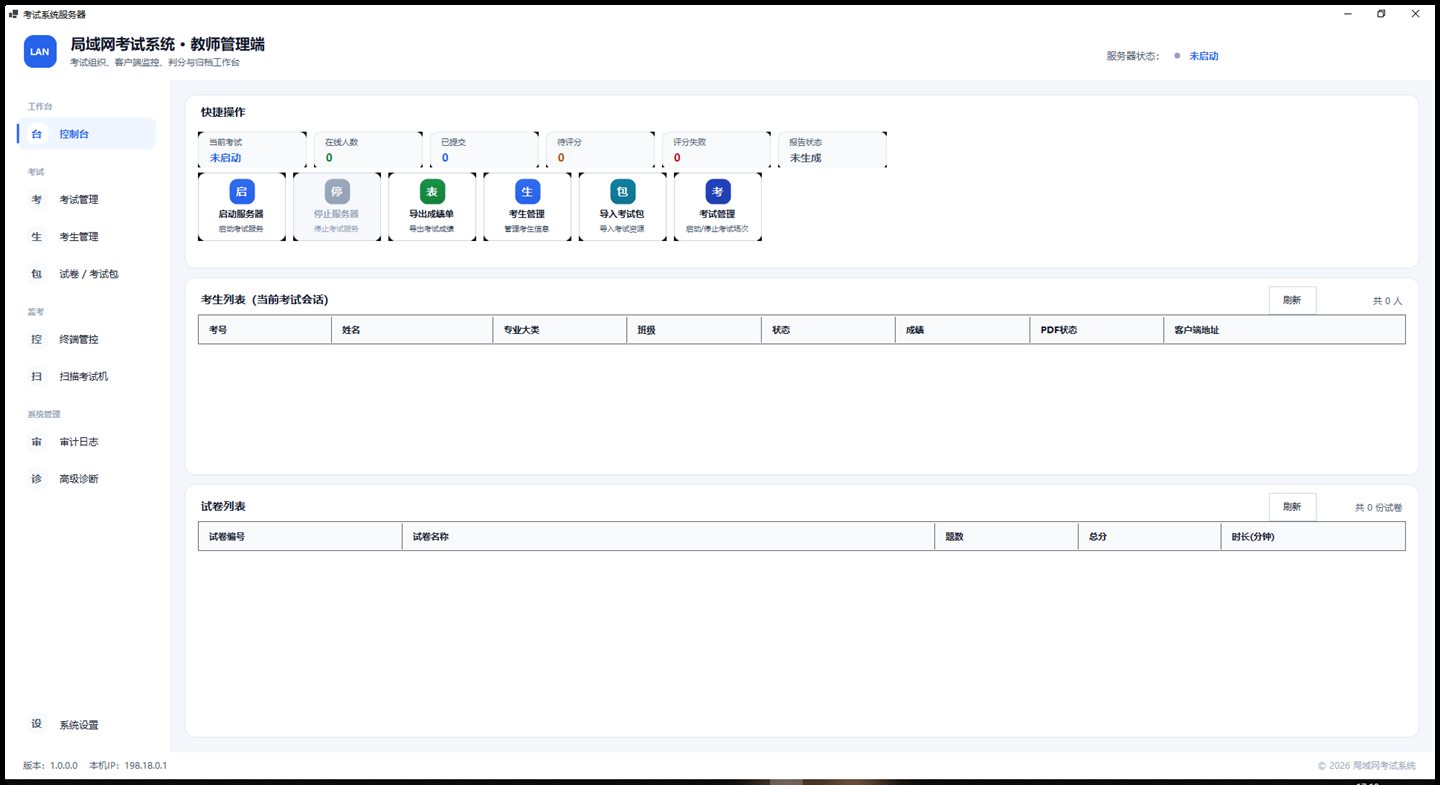Viewport: 1440px width, 785px height.
Task: Click the 考试管理 quick action card
Action: pos(717,207)
